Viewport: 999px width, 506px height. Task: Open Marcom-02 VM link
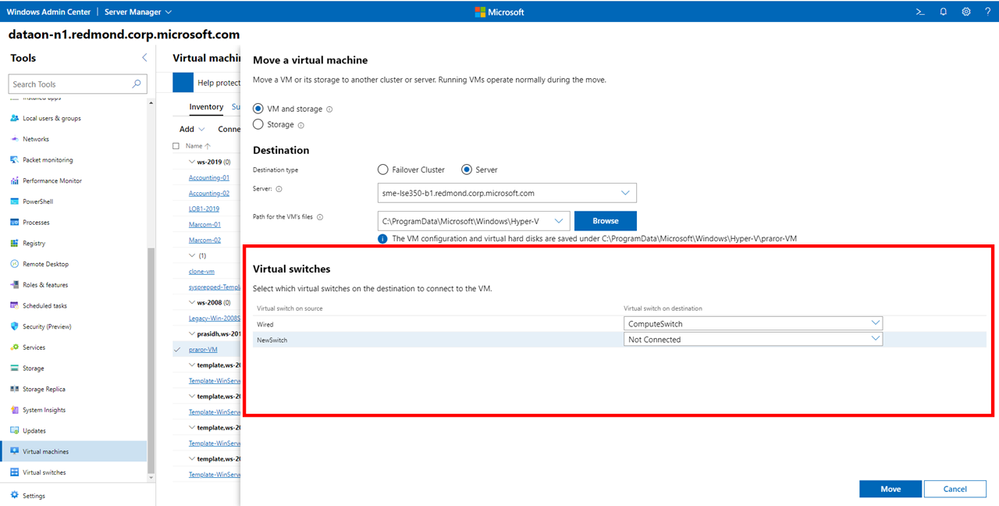205,240
